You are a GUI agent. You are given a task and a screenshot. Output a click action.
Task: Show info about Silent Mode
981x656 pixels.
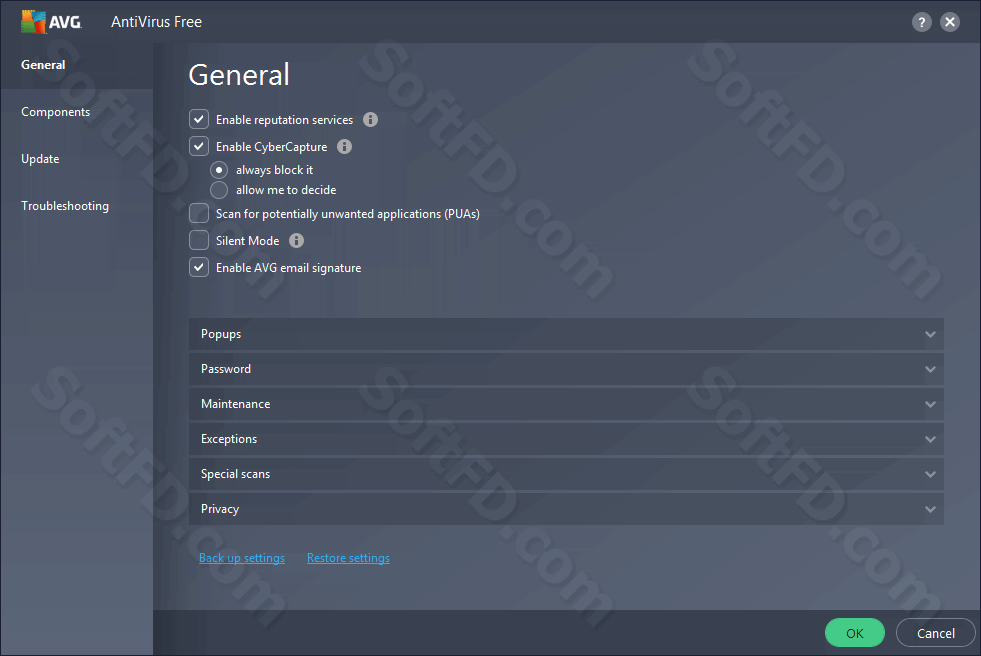pyautogui.click(x=297, y=241)
